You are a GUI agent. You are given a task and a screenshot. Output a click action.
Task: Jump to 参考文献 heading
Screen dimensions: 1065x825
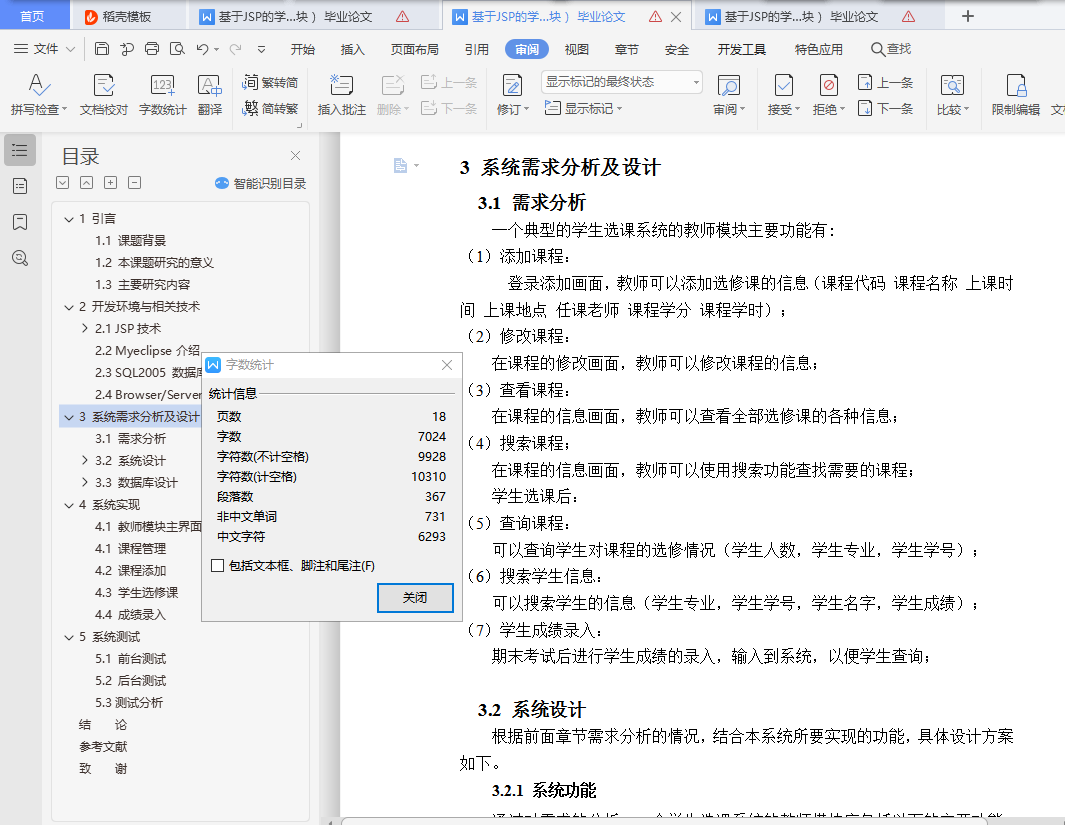(103, 747)
